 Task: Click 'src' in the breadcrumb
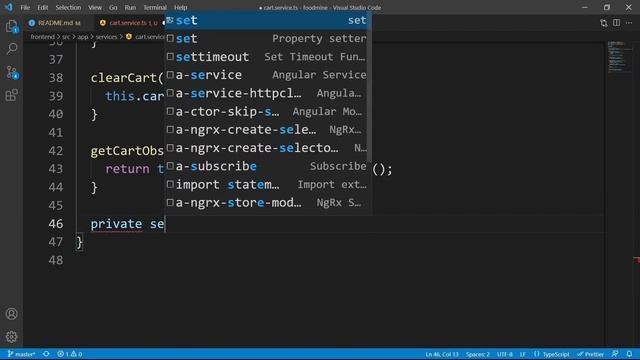click(x=66, y=37)
